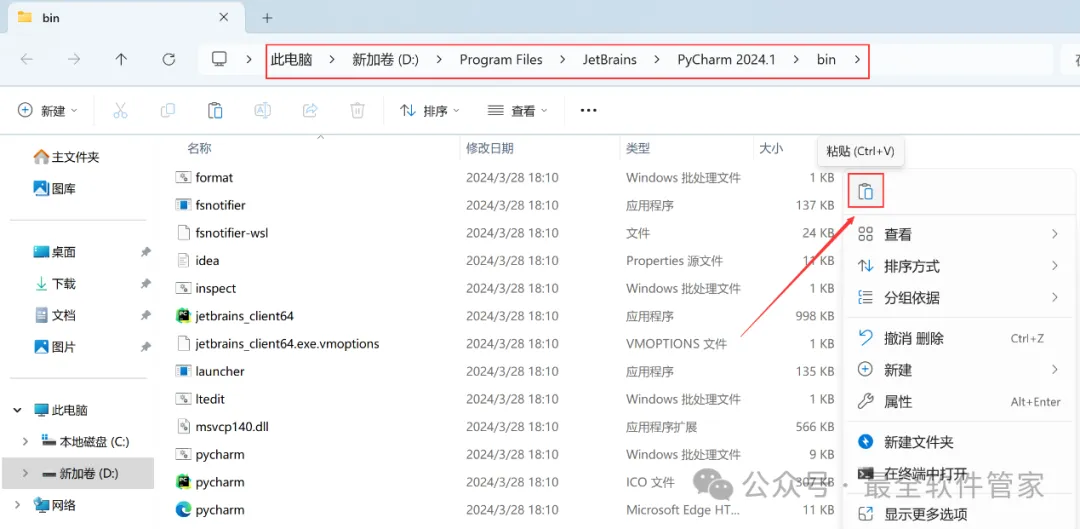Click the Delete trash icon in toolbar
The height and width of the screenshot is (529, 1080).
357,110
